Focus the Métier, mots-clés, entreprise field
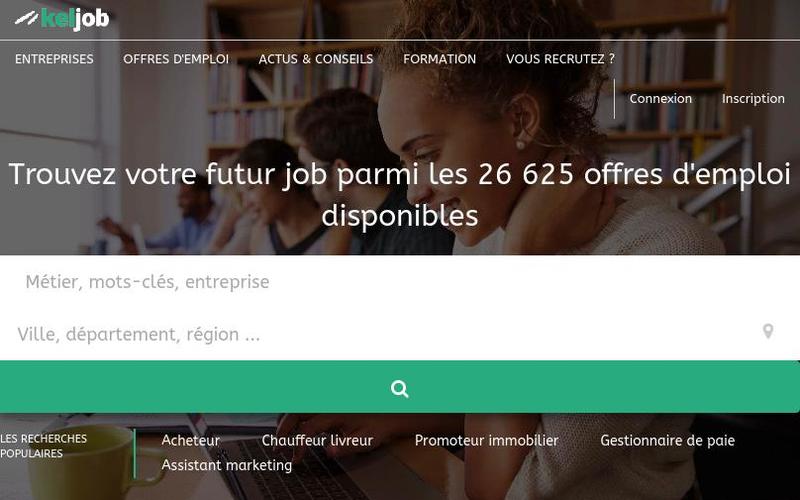The image size is (800, 500). (x=400, y=282)
